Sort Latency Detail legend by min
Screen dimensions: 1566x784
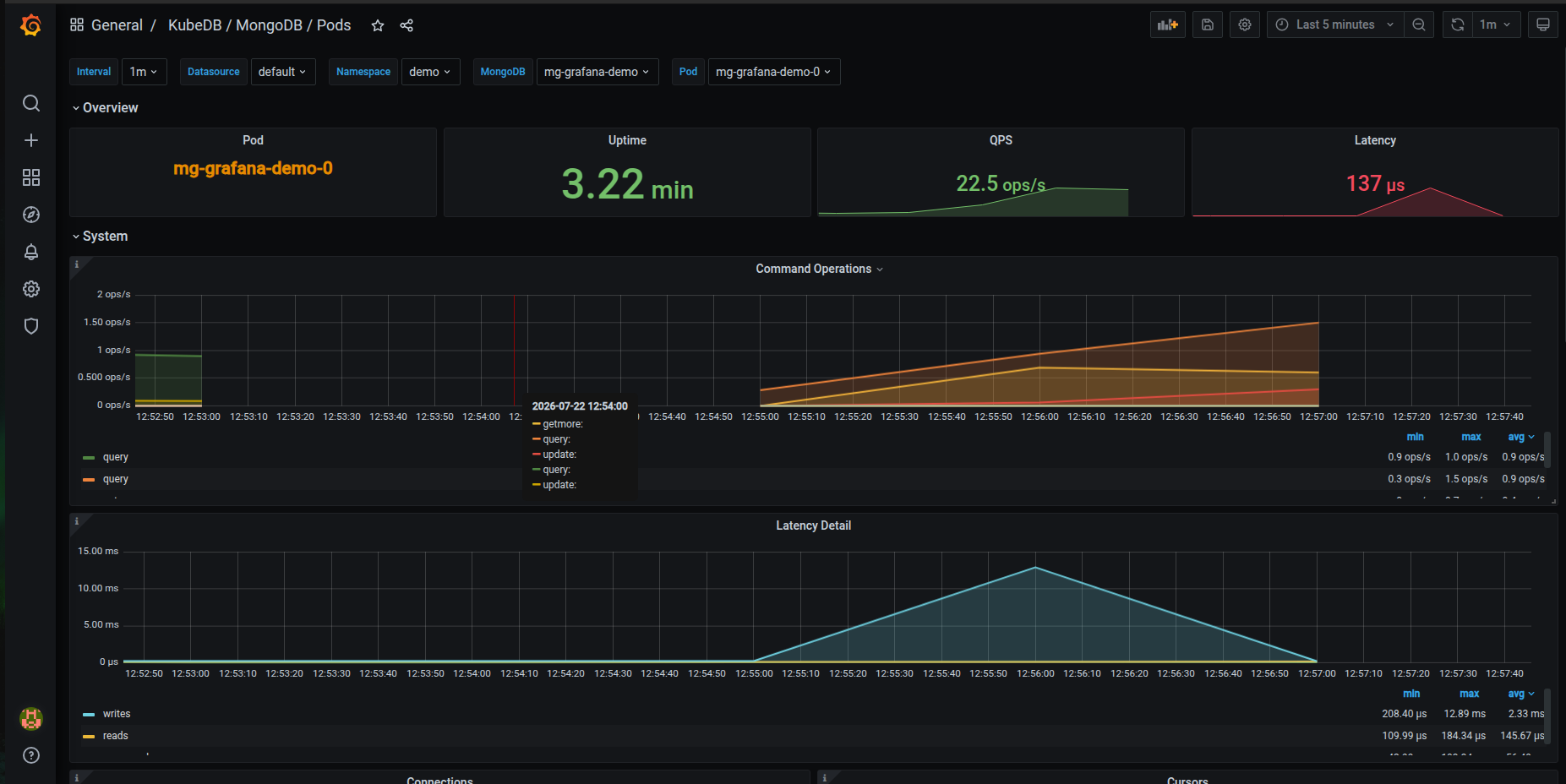pyautogui.click(x=1411, y=694)
